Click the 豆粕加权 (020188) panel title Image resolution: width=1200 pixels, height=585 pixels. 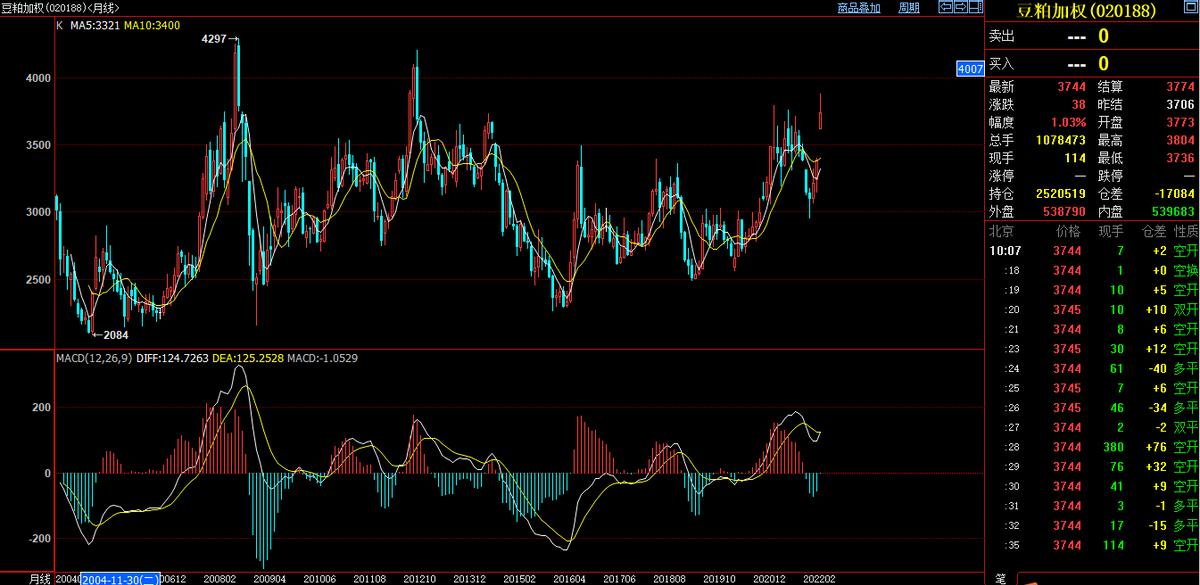tap(1085, 11)
